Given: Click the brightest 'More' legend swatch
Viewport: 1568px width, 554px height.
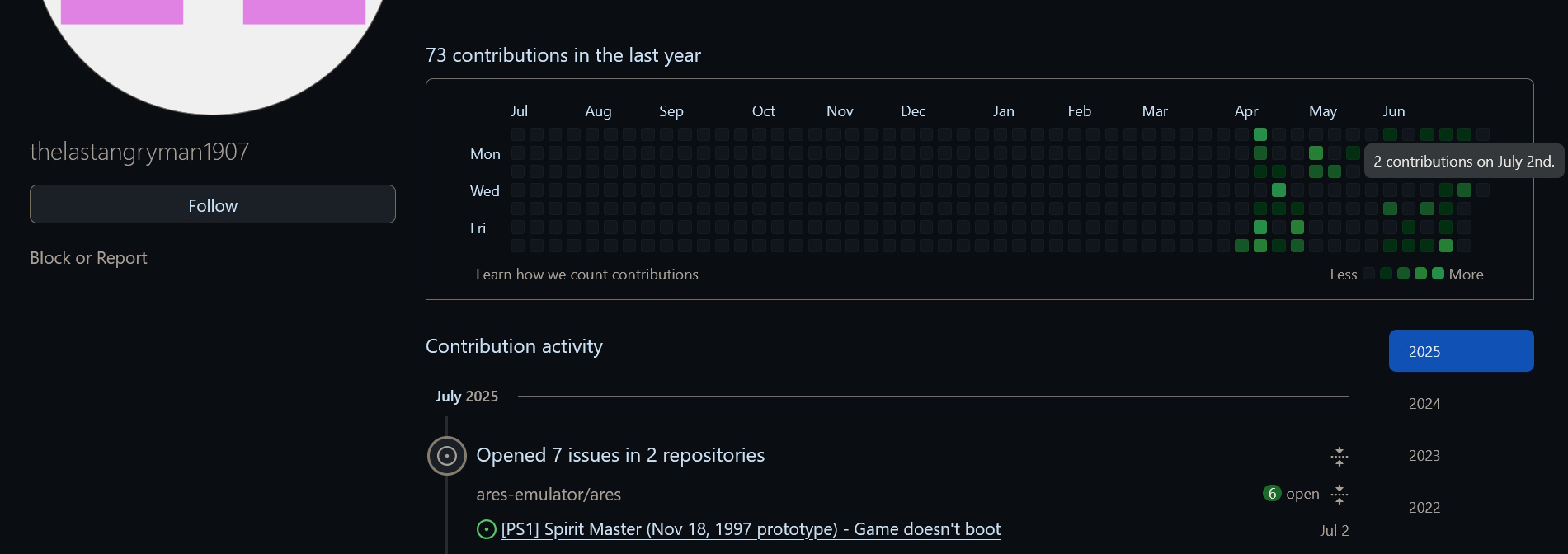Looking at the screenshot, I should coord(1439,274).
